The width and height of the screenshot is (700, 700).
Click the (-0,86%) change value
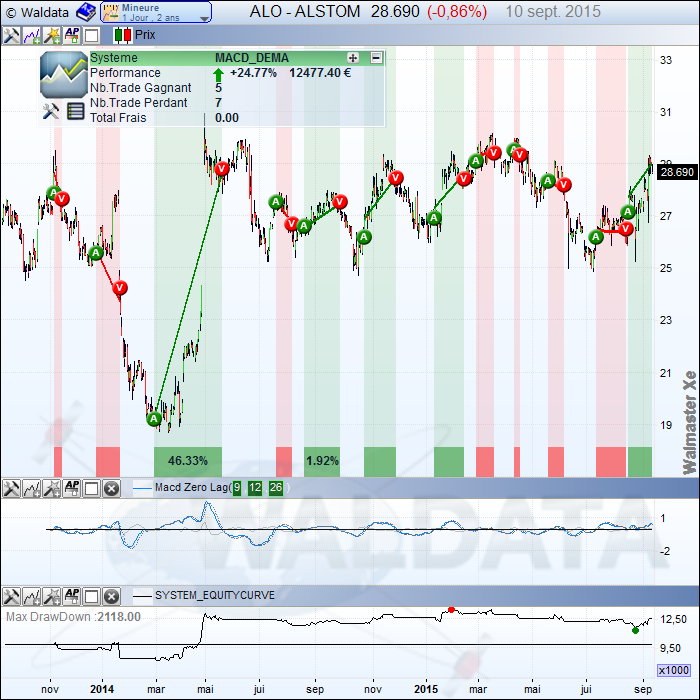(x=457, y=12)
